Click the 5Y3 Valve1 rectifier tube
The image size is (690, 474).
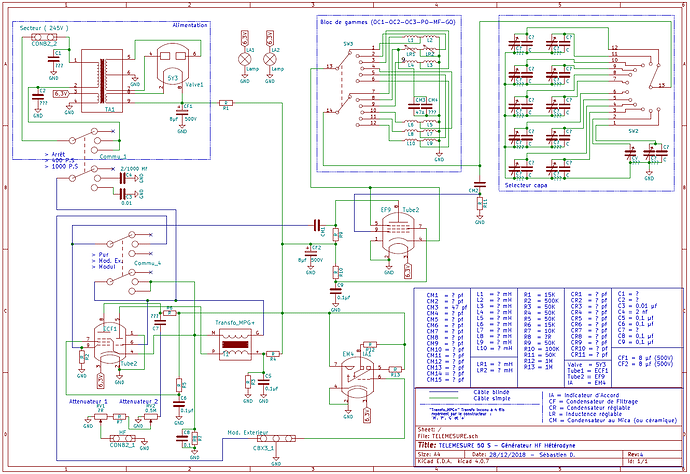[x=173, y=70]
